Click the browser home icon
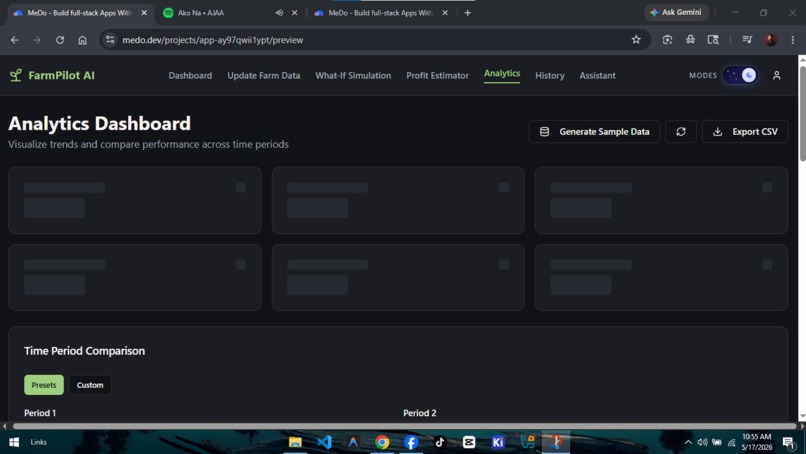 82,40
